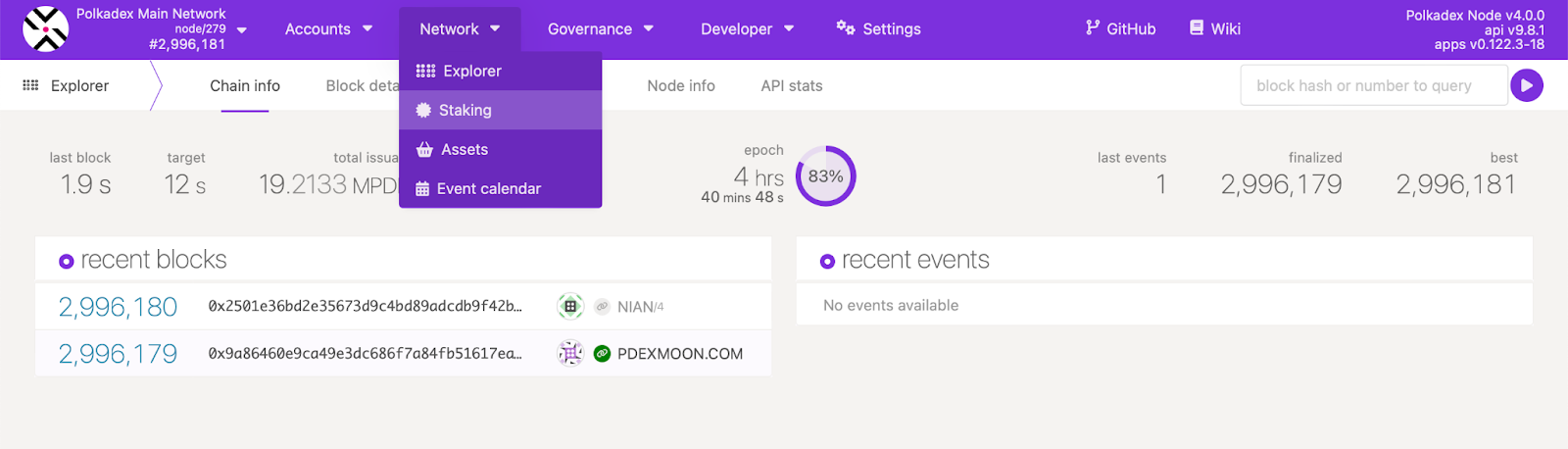Expand the Governance dropdown menu
Image resolution: width=1568 pixels, height=449 pixels.
[x=600, y=29]
